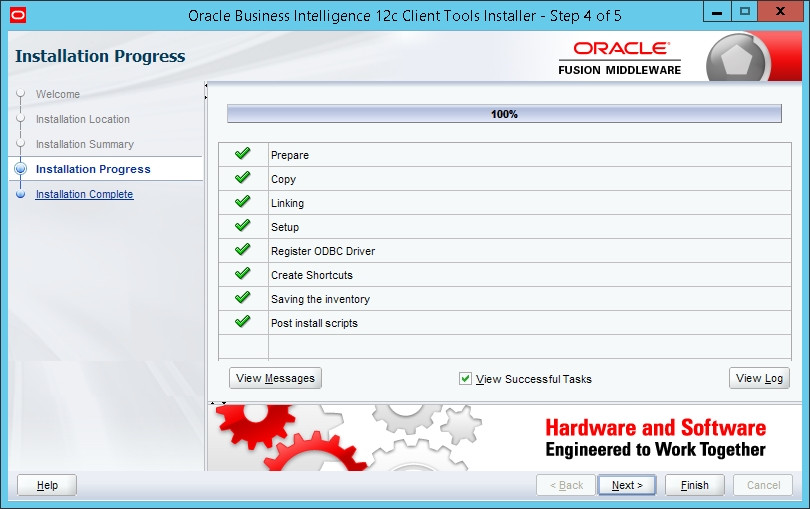Screen dimensions: 810x509
Task: Select the Setup task row text
Action: pyautogui.click(x=285, y=227)
